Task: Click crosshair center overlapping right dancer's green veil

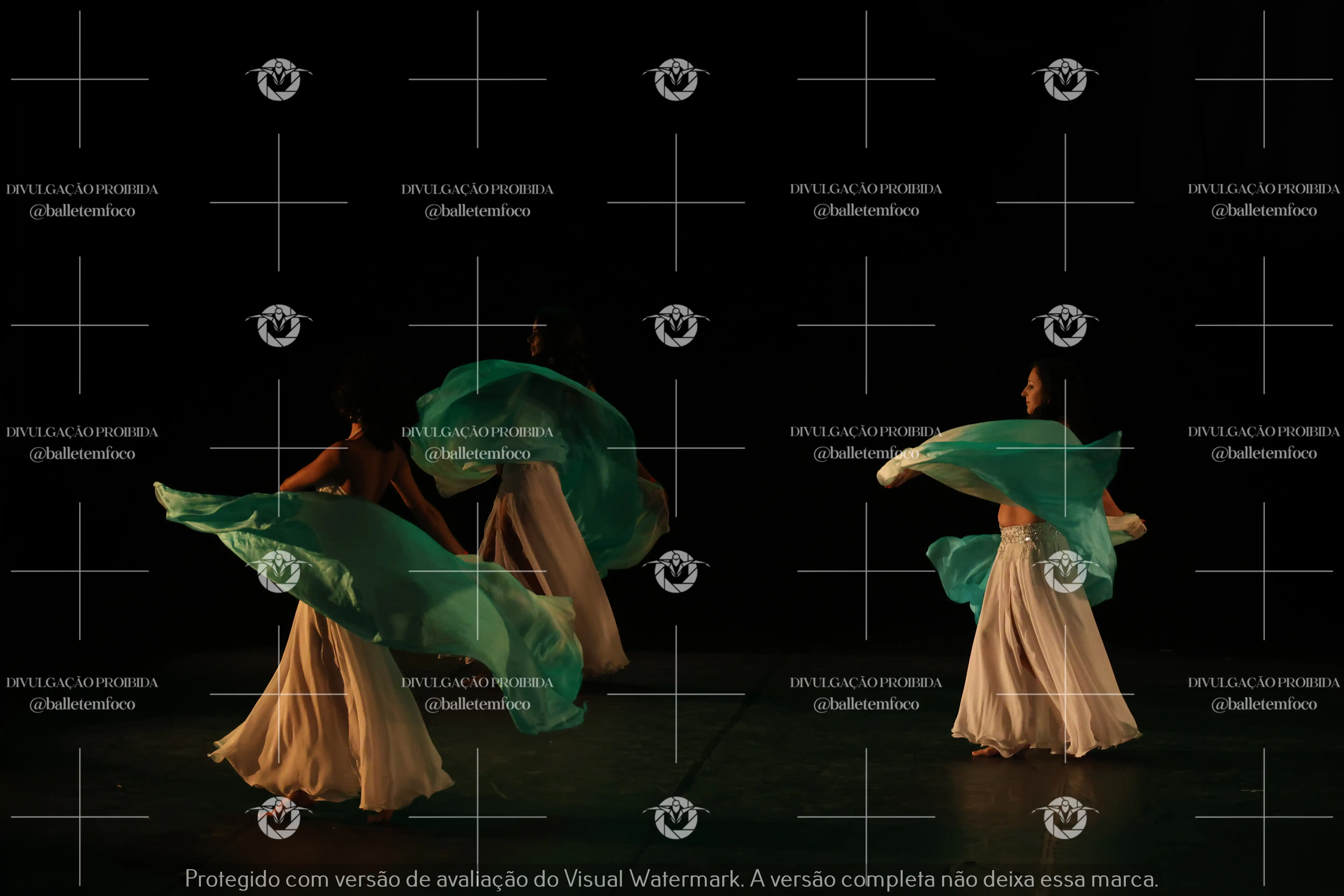Action: point(1065,448)
